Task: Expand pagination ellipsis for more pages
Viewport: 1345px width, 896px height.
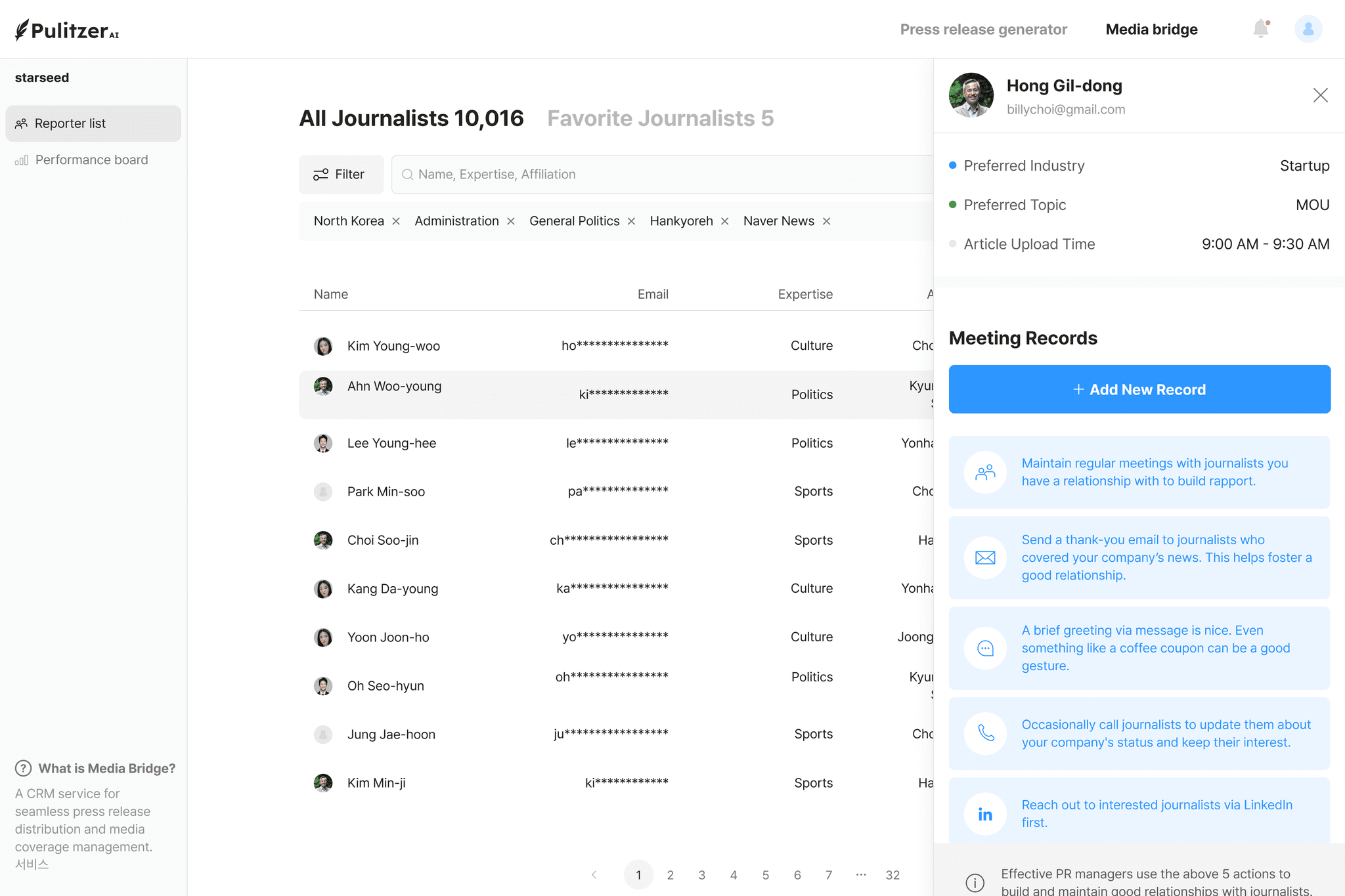Action: click(x=861, y=874)
